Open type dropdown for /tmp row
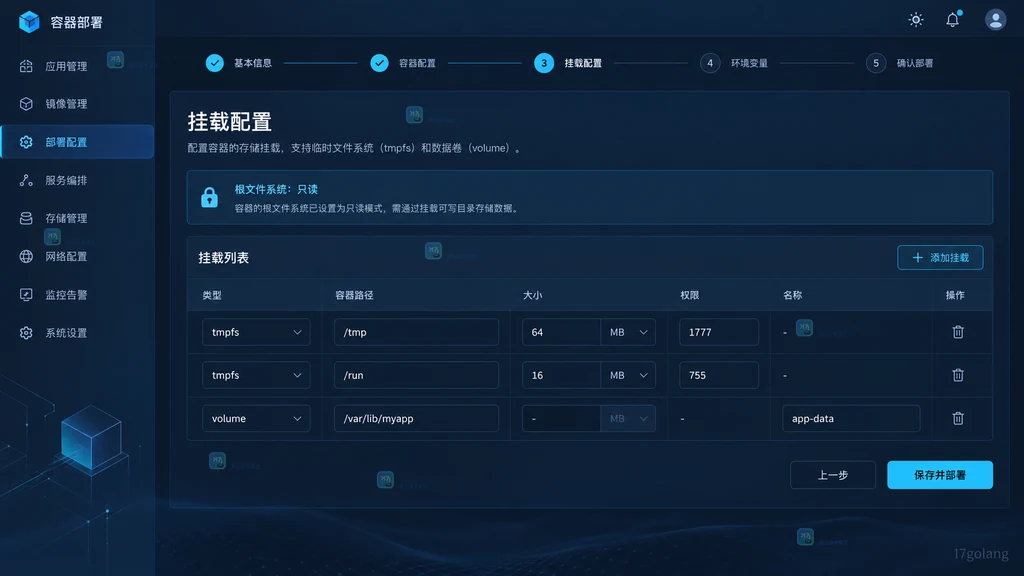Viewport: 1024px width, 576px height. 256,332
